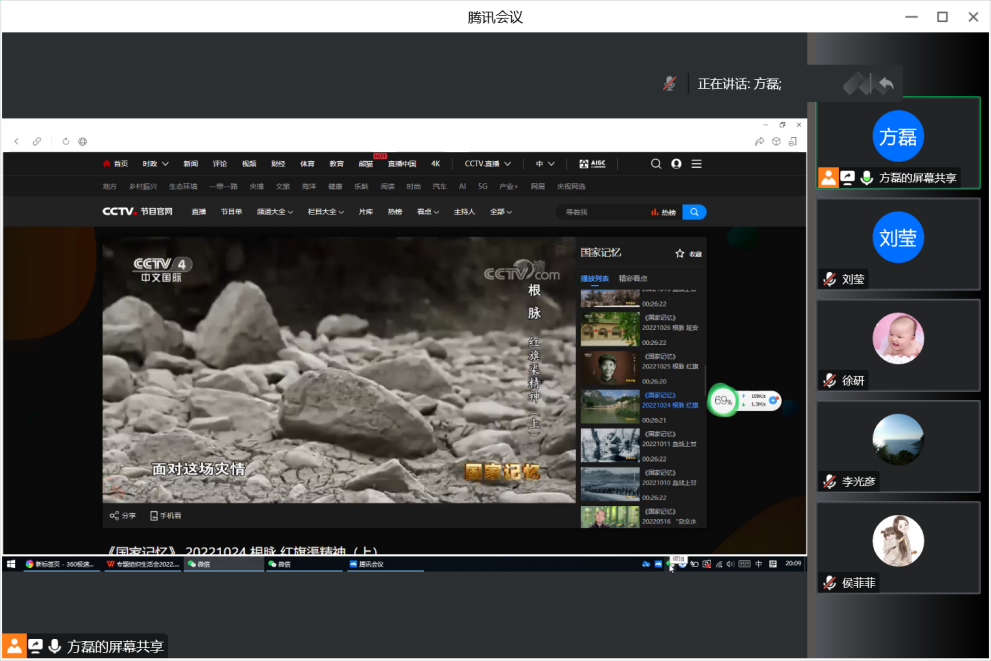Screen dimensions: 991x661
Task: Play the 20221025 根脉 红旗 episode thumbnail
Action: tap(610, 368)
